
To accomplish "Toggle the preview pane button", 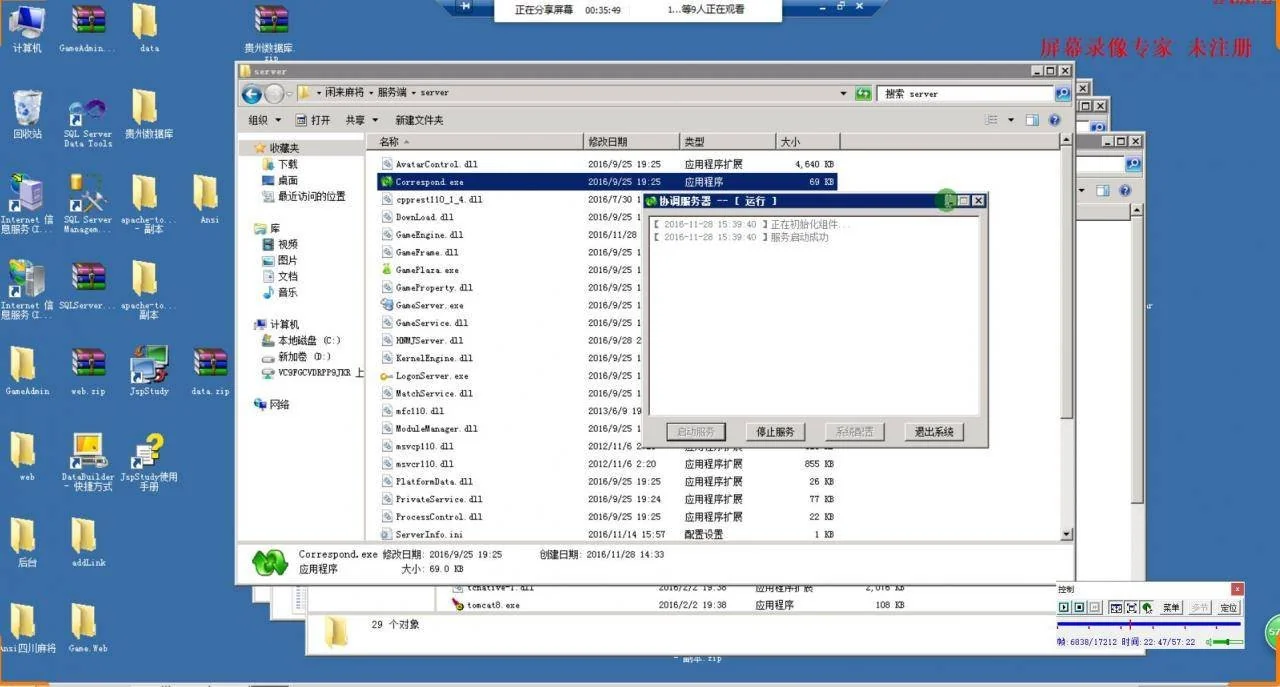I will pos(1032,120).
